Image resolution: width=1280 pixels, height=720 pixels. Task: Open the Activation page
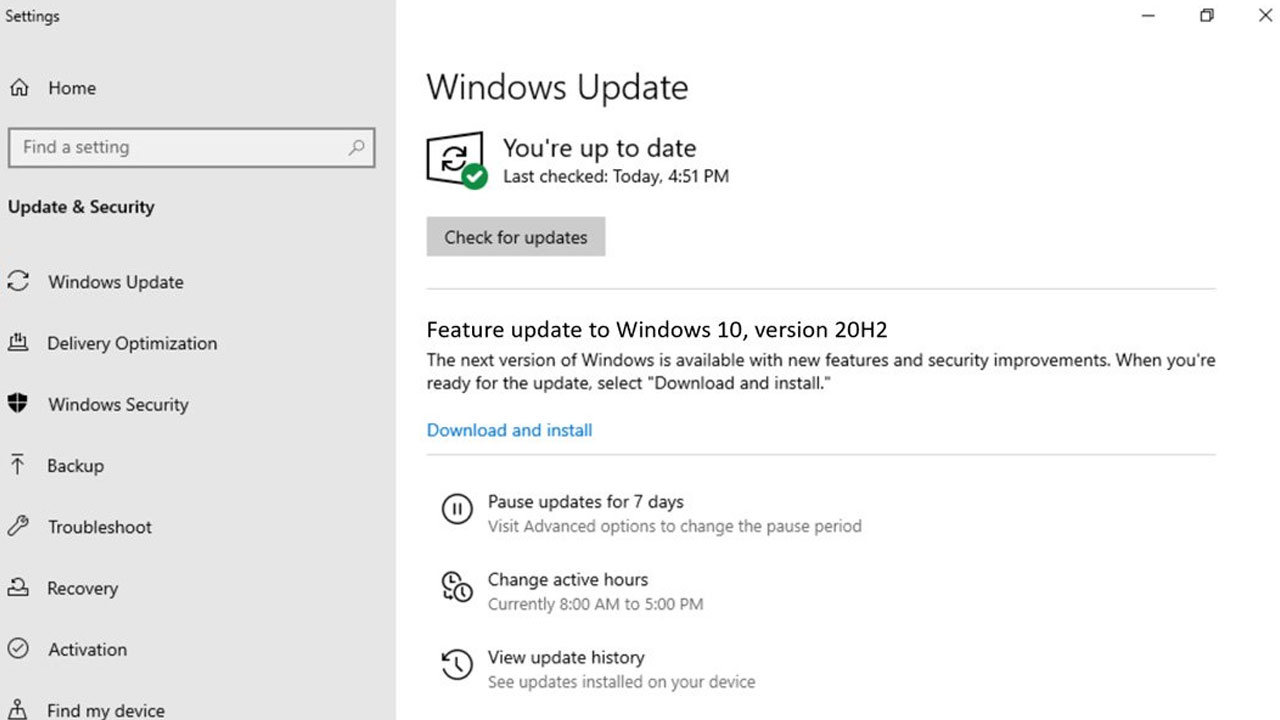click(86, 649)
